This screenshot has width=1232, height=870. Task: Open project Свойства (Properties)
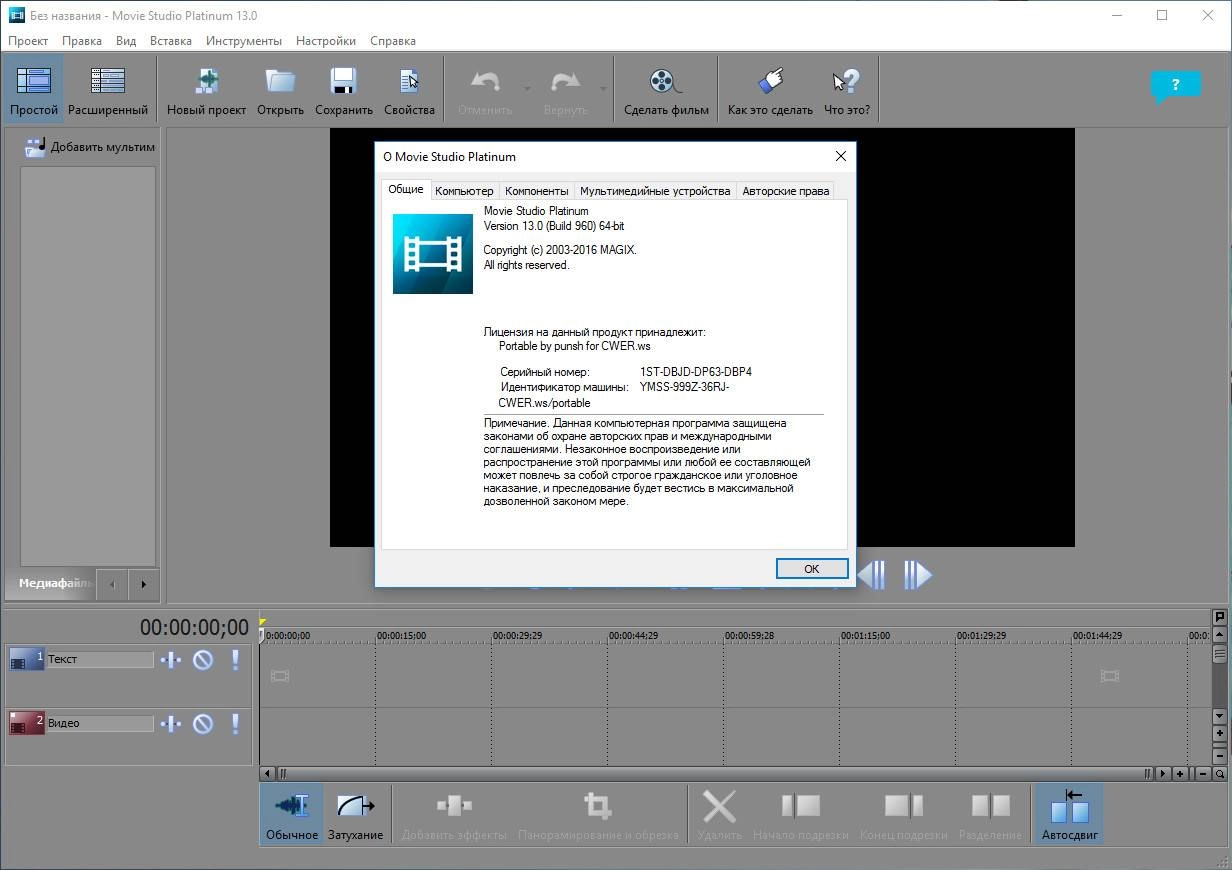pos(409,90)
